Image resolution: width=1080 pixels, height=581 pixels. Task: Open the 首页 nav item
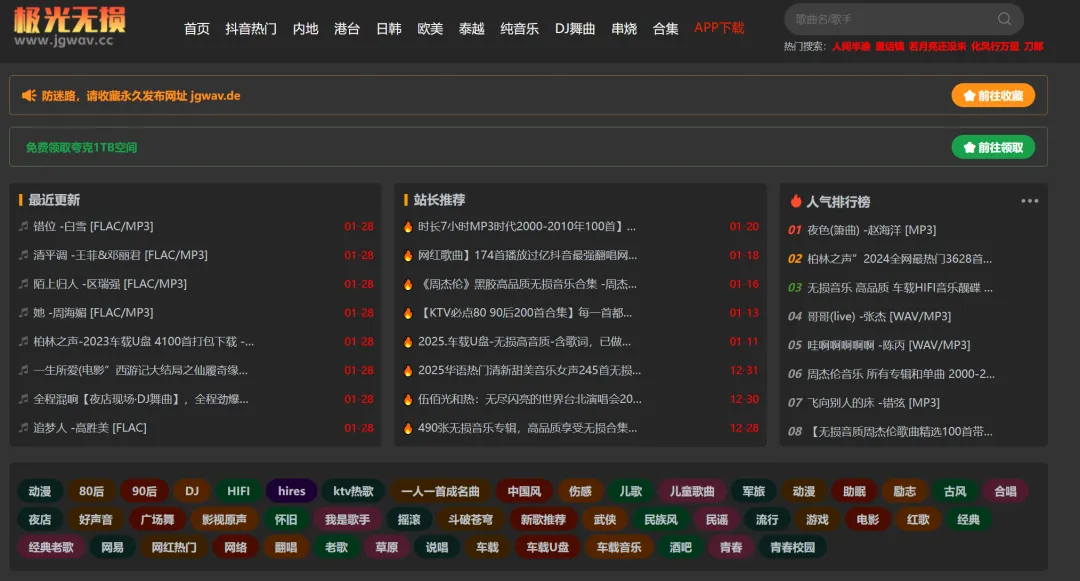pyautogui.click(x=196, y=28)
